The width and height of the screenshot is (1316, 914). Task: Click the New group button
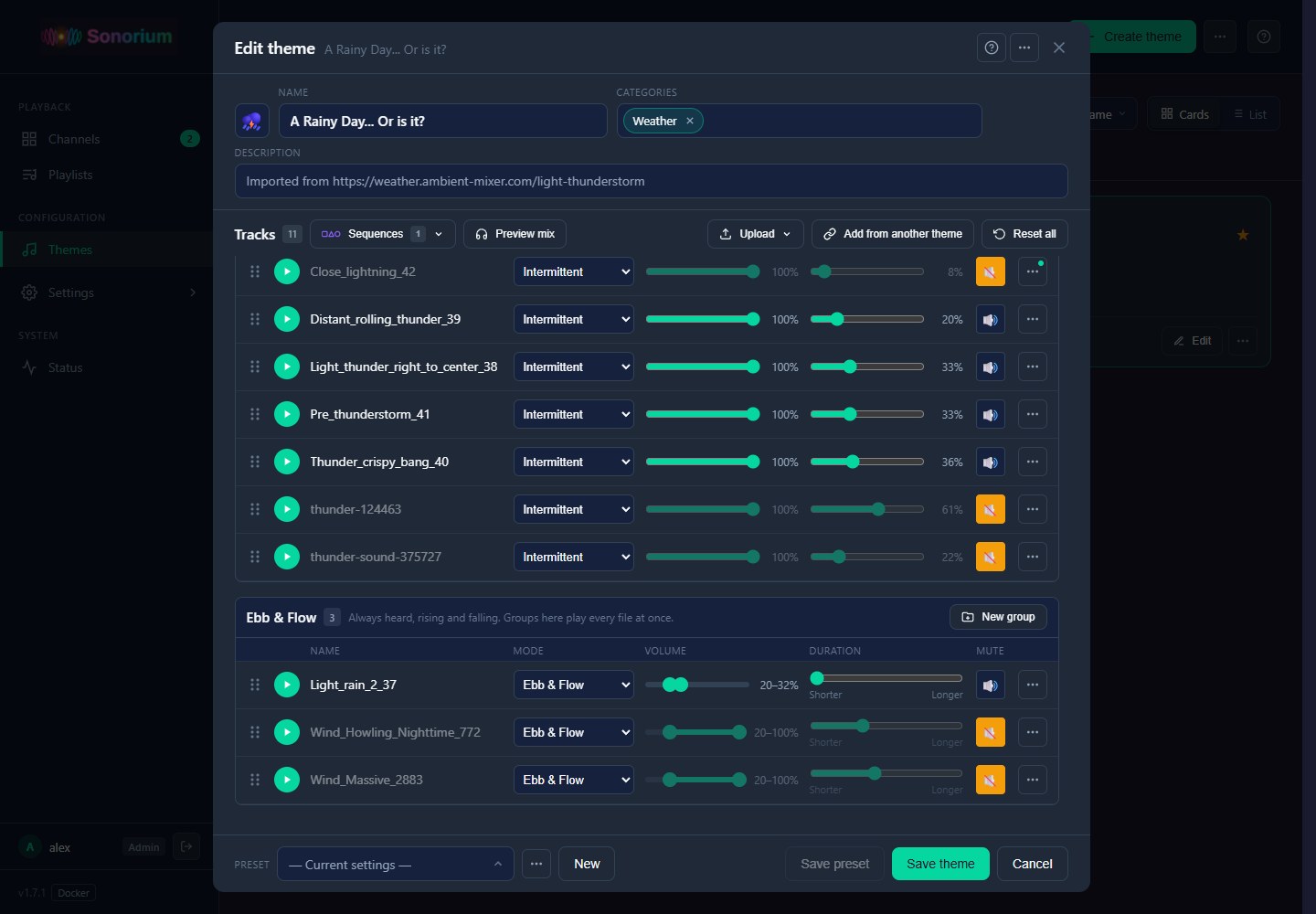pyautogui.click(x=998, y=617)
